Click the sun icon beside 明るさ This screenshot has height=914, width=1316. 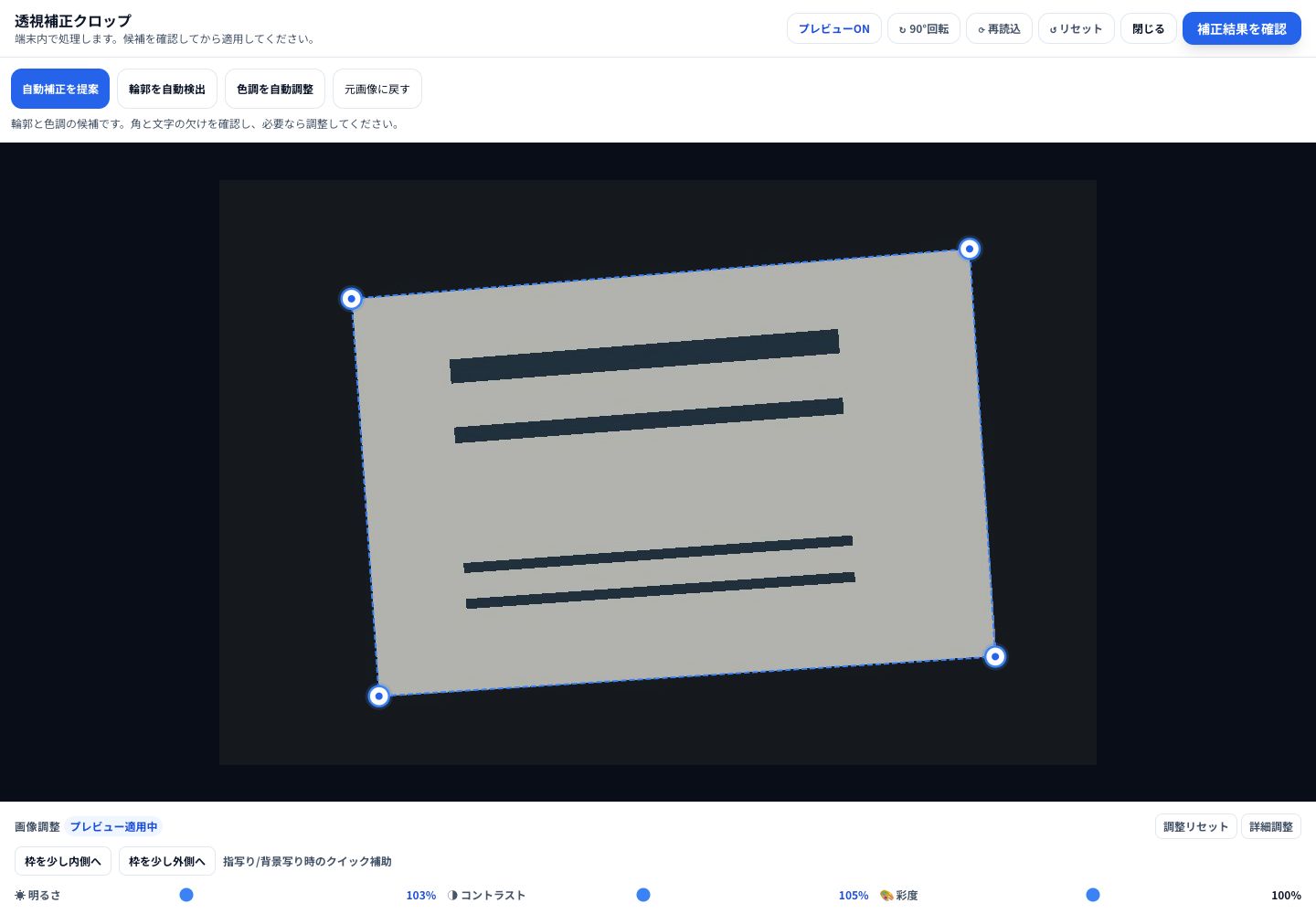(x=20, y=896)
